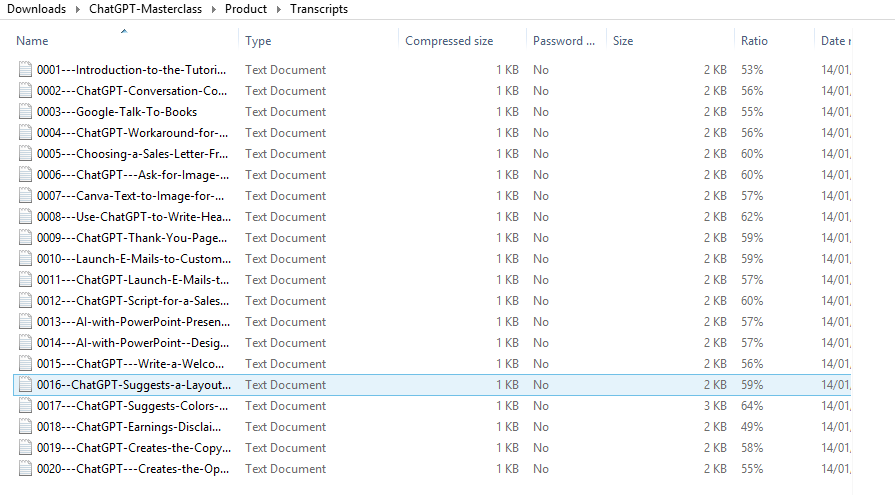Sort by the Password column header

point(566,41)
